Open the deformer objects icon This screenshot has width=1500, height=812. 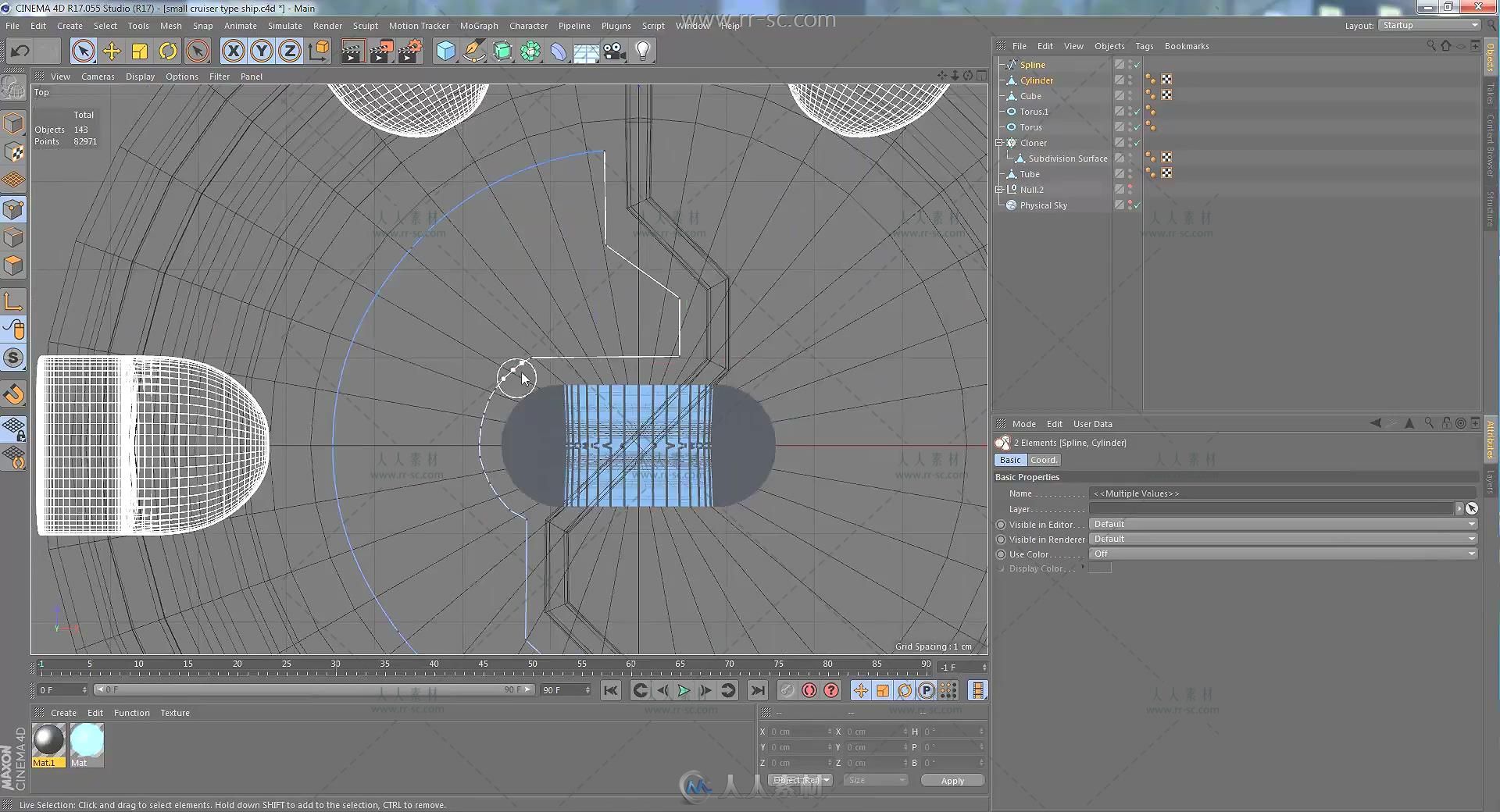point(559,52)
